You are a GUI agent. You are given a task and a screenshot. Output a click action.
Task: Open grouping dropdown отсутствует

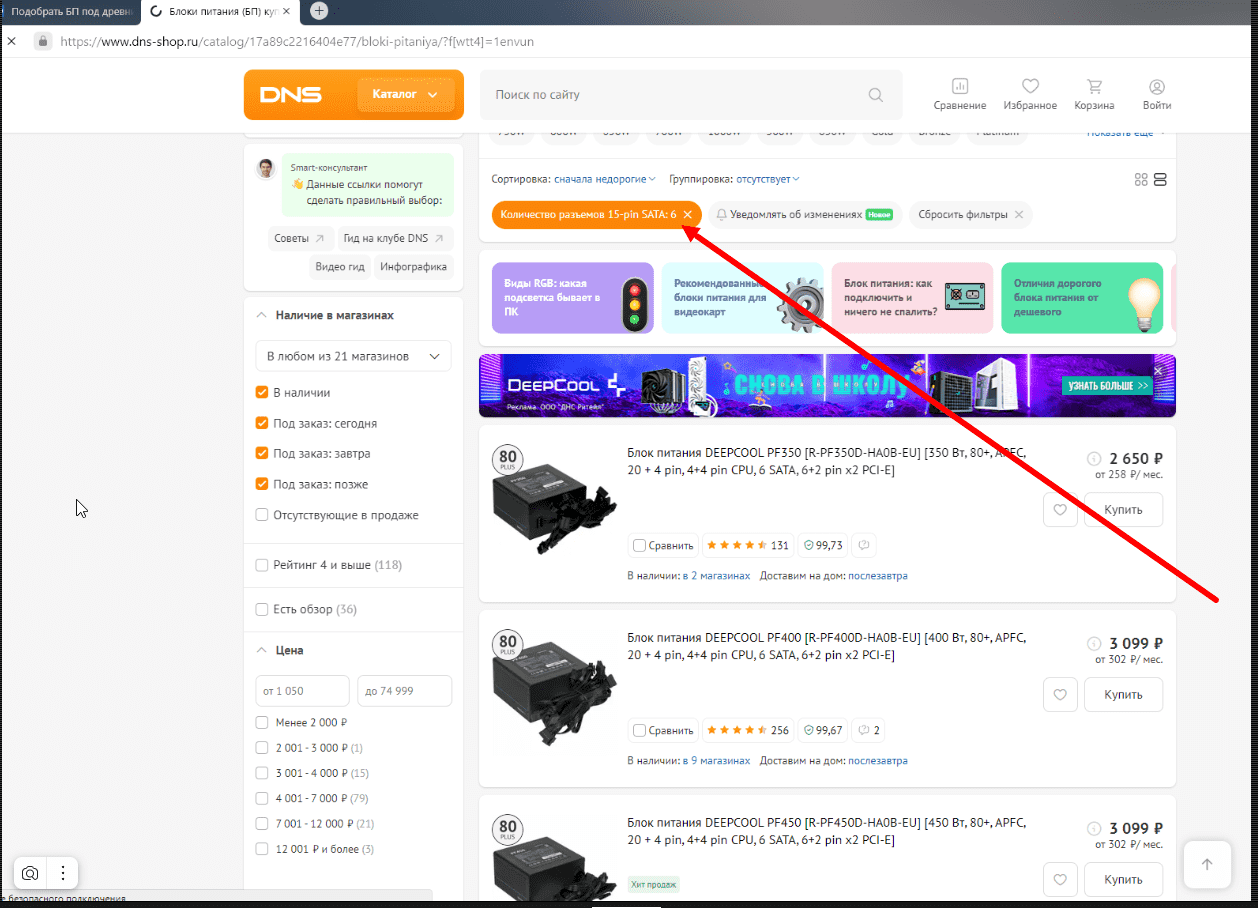coord(768,179)
